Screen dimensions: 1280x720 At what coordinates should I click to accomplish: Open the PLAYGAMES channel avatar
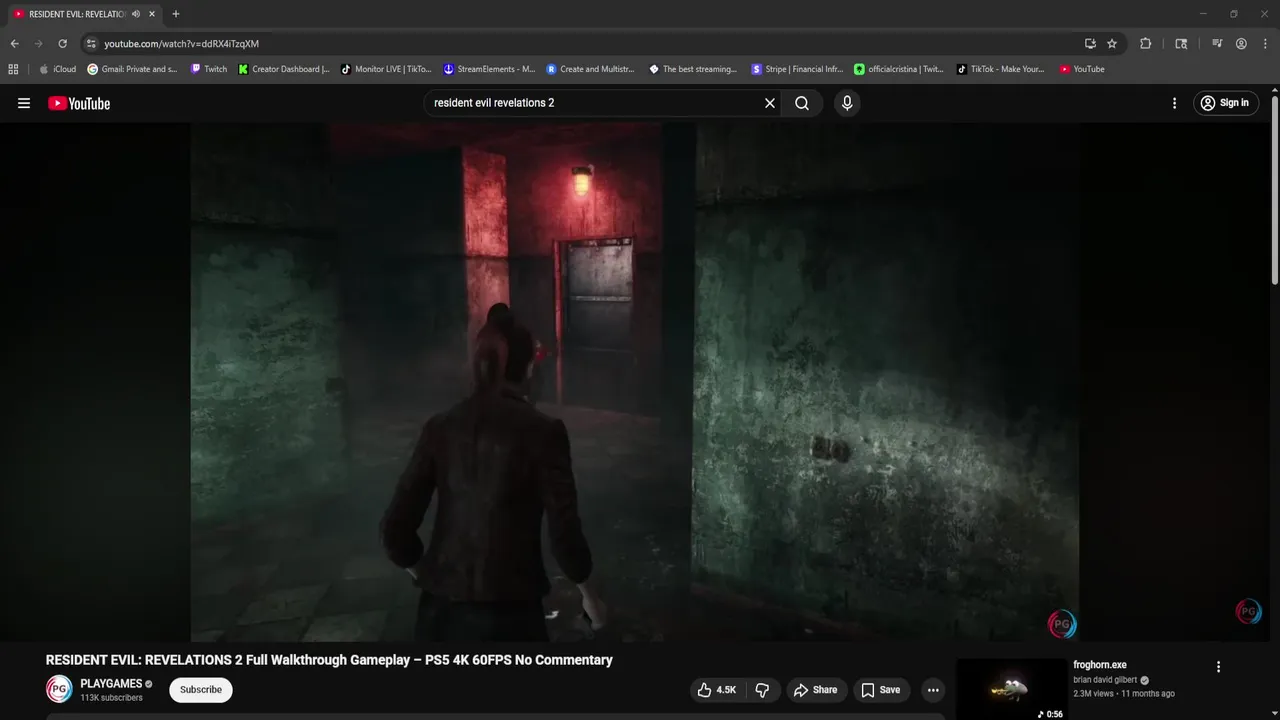coord(59,689)
